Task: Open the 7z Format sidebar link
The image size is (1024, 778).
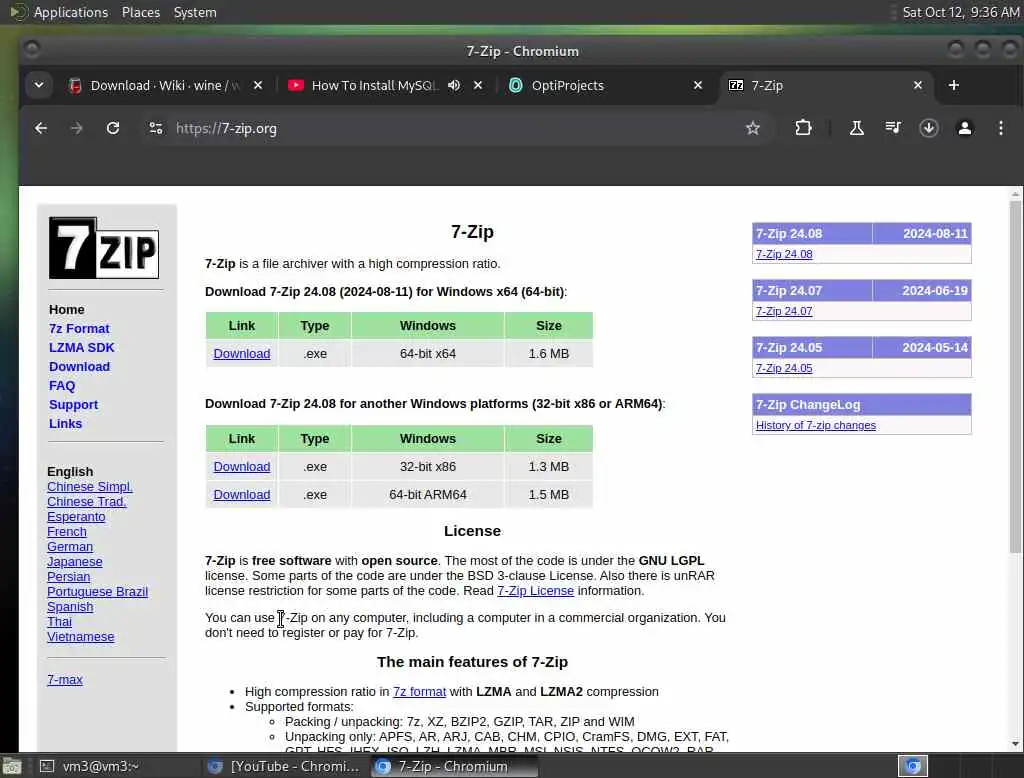Action: click(79, 329)
